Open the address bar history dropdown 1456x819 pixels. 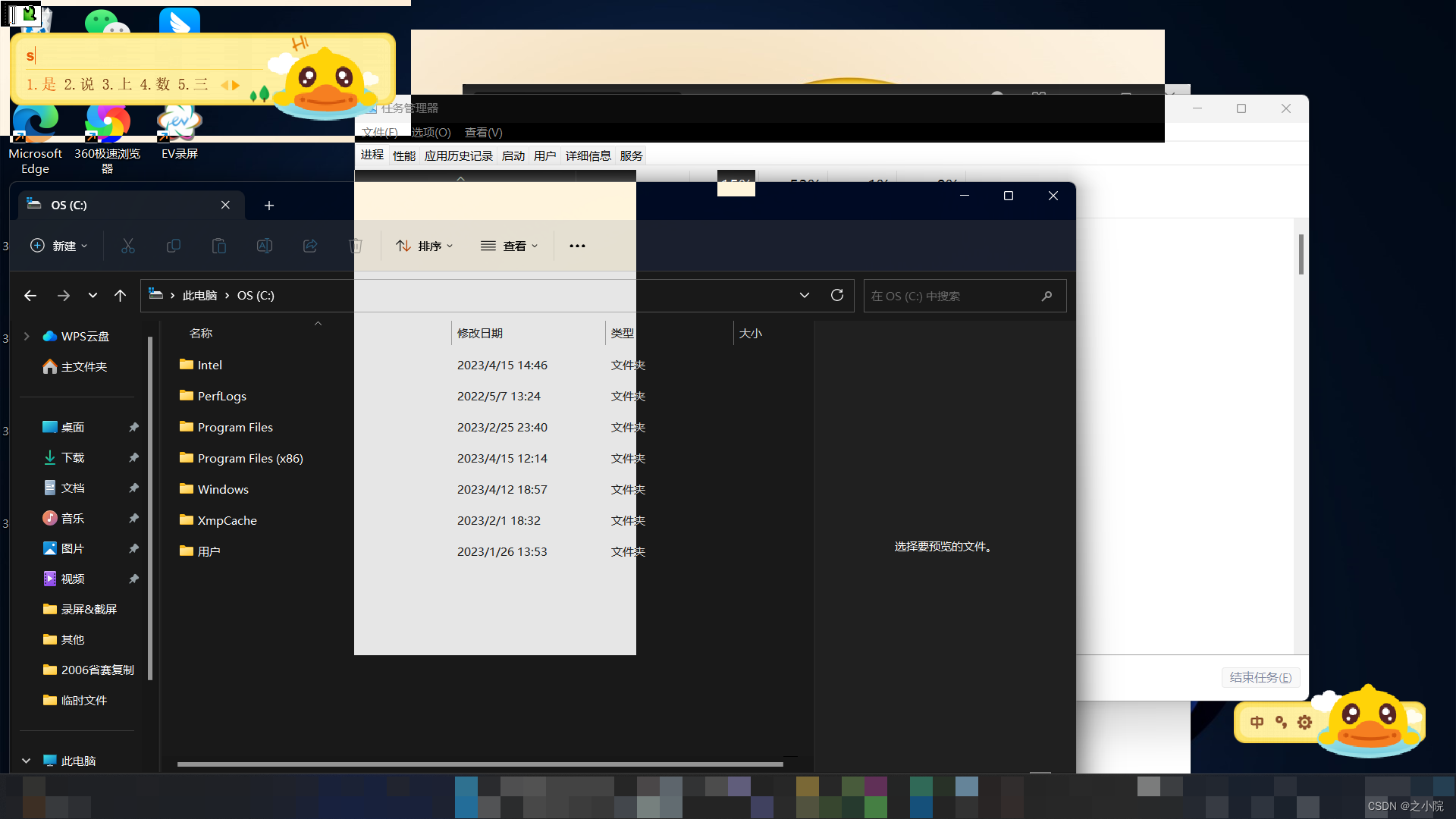click(x=805, y=295)
